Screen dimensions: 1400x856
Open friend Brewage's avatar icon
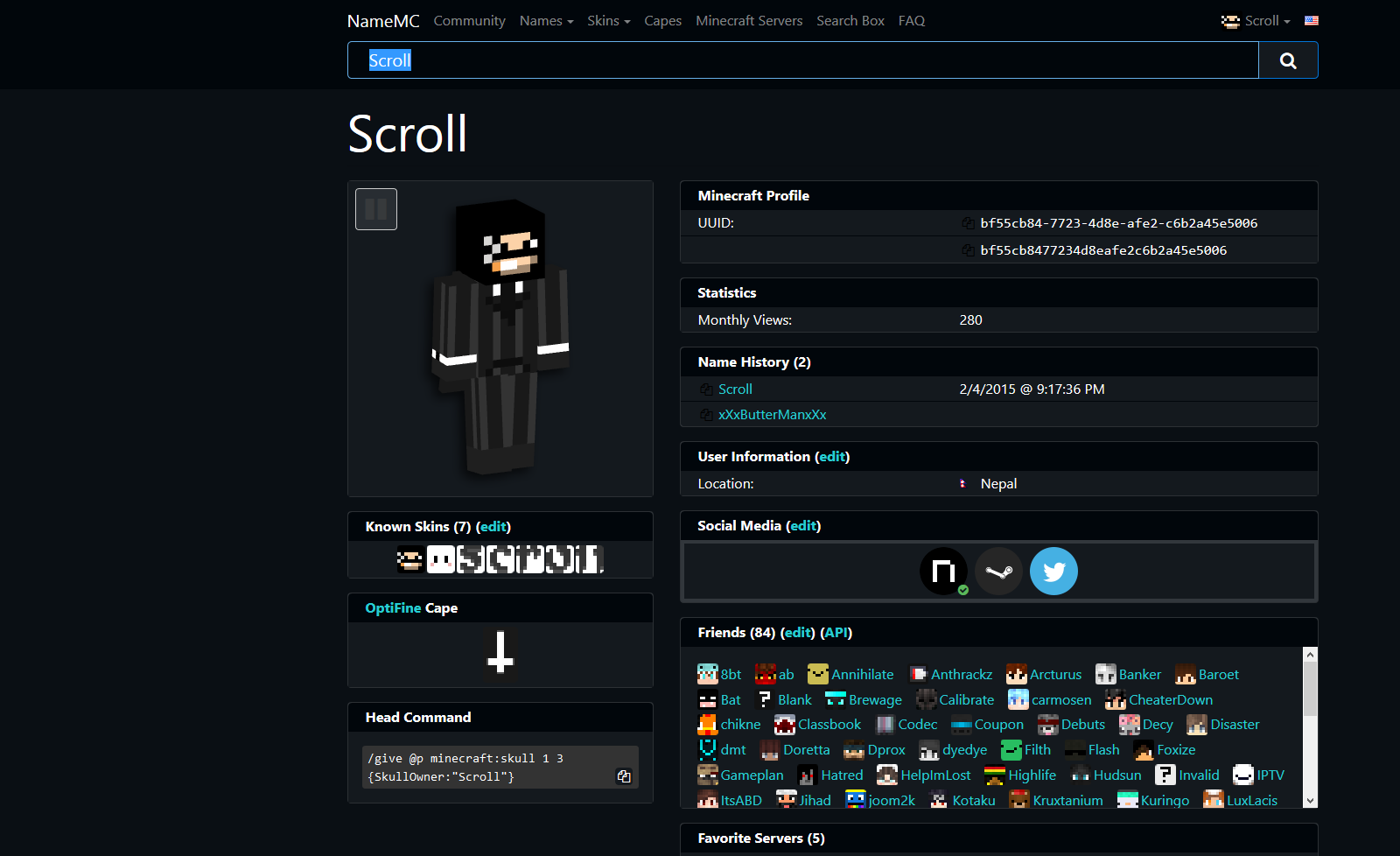tap(836, 699)
